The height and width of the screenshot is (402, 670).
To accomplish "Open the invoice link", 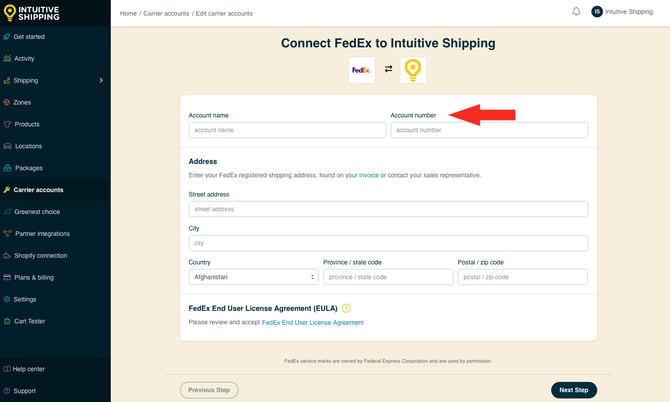I will [369, 175].
